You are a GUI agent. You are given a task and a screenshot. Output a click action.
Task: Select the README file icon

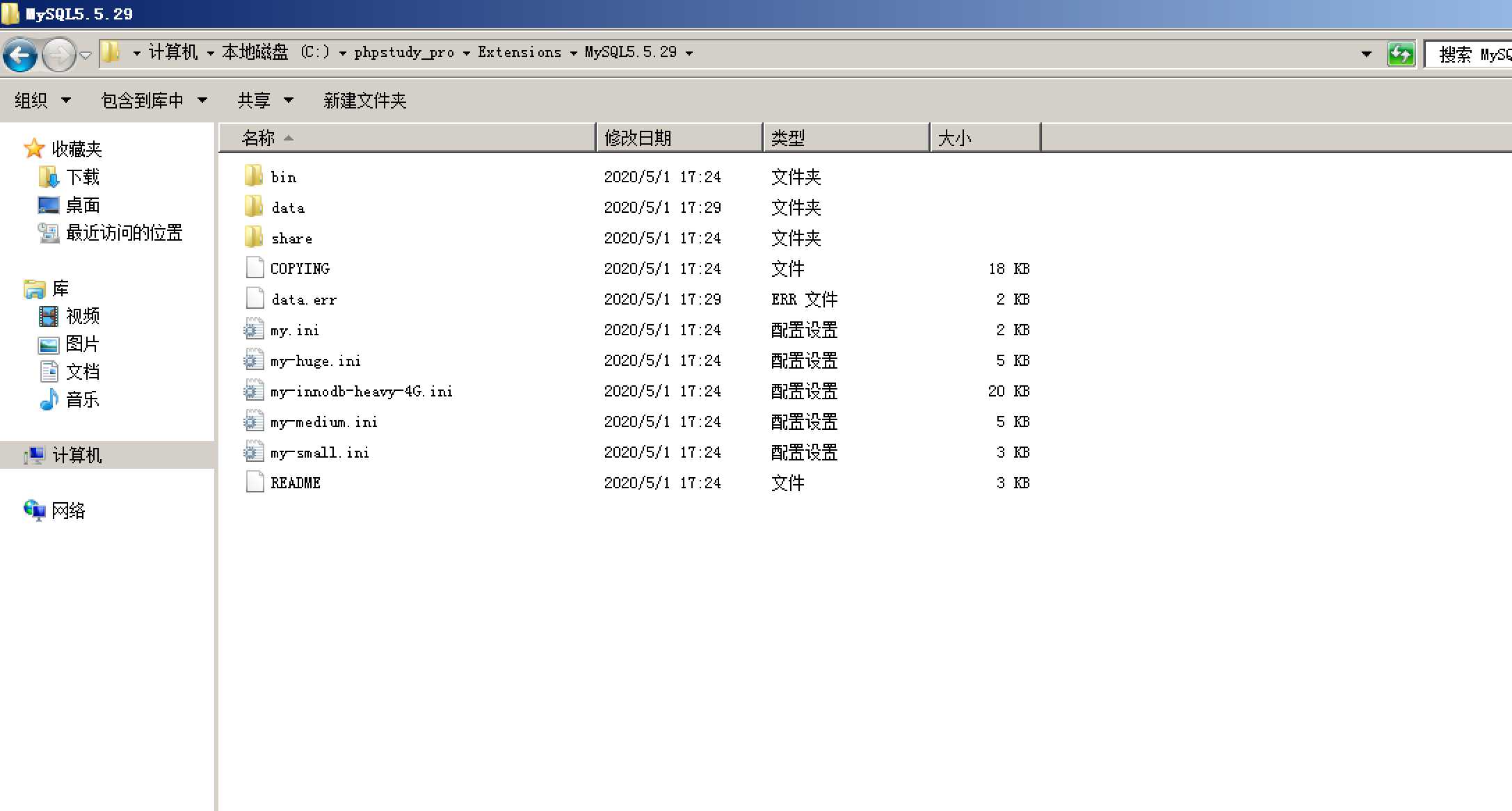[255, 482]
